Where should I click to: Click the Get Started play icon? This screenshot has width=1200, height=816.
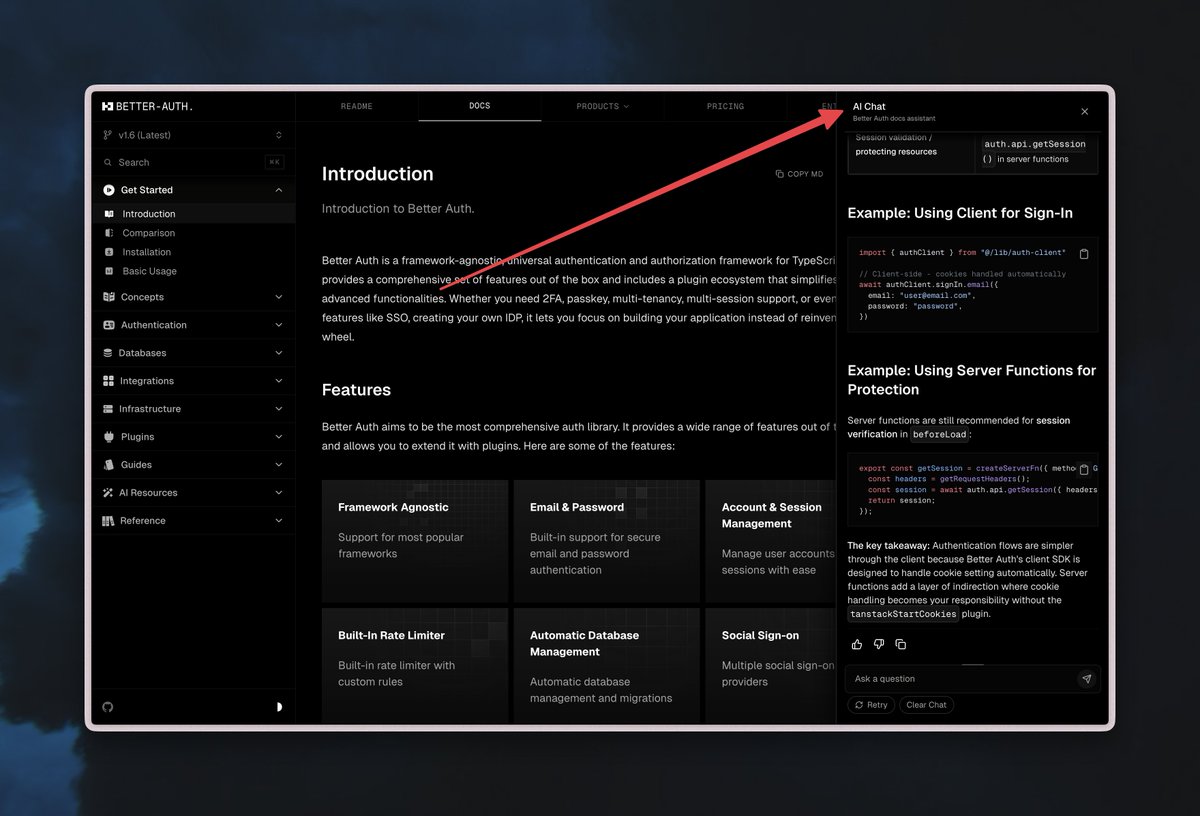[x=109, y=190]
